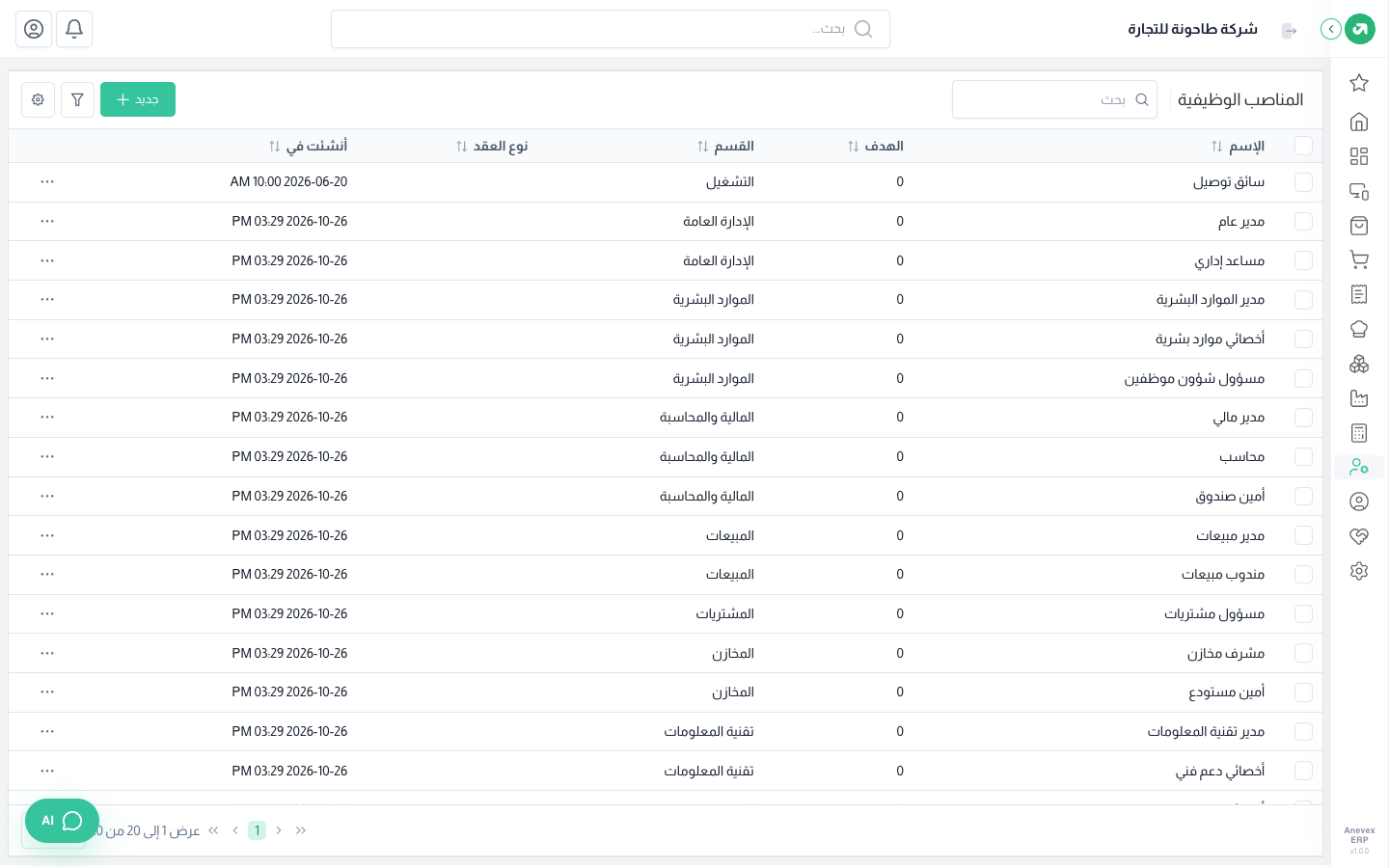Screen dimensions: 1389x868
Task: Open the favorites star icon in sidebar
Action: pyautogui.click(x=1359, y=83)
